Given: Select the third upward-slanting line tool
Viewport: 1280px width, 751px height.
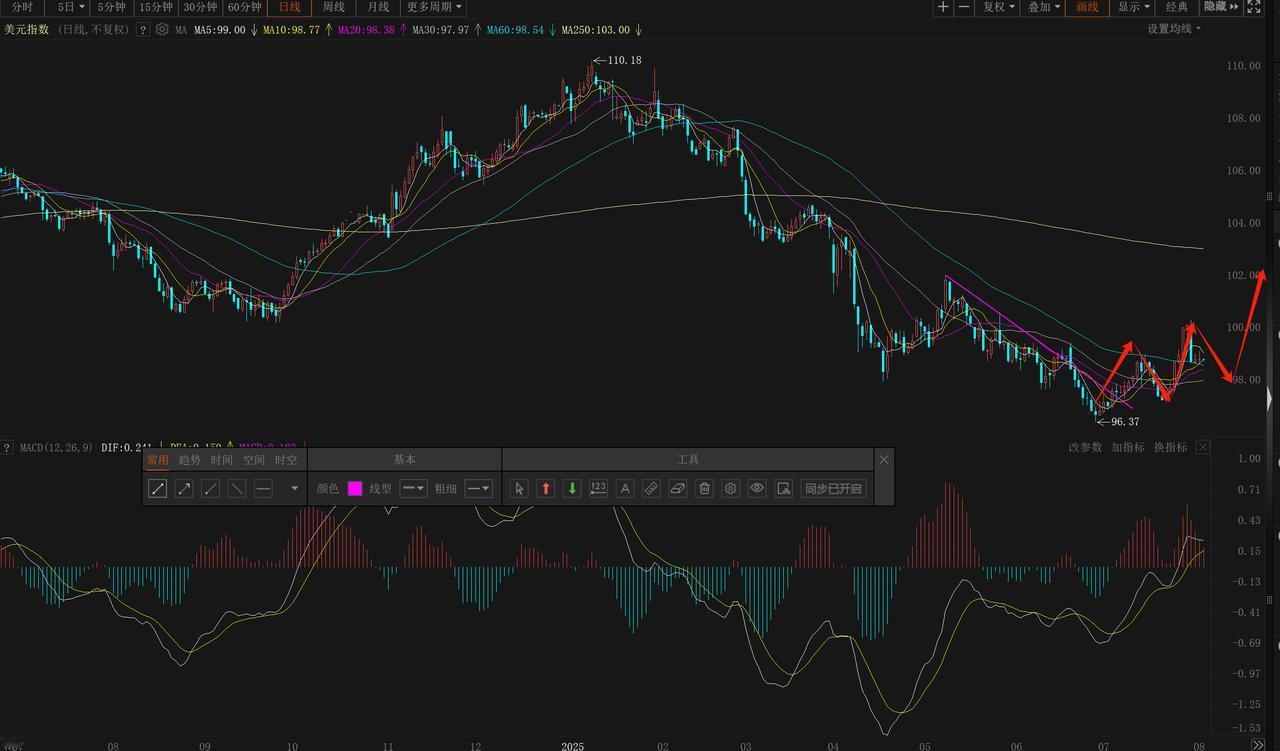Looking at the screenshot, I should [210, 489].
